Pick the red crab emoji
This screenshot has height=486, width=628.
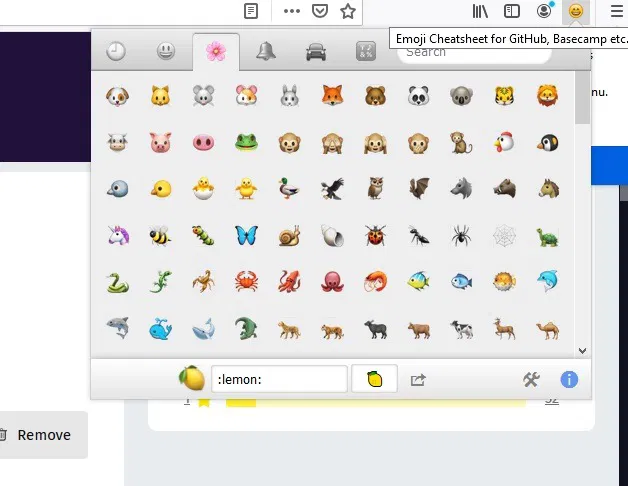click(x=246, y=280)
